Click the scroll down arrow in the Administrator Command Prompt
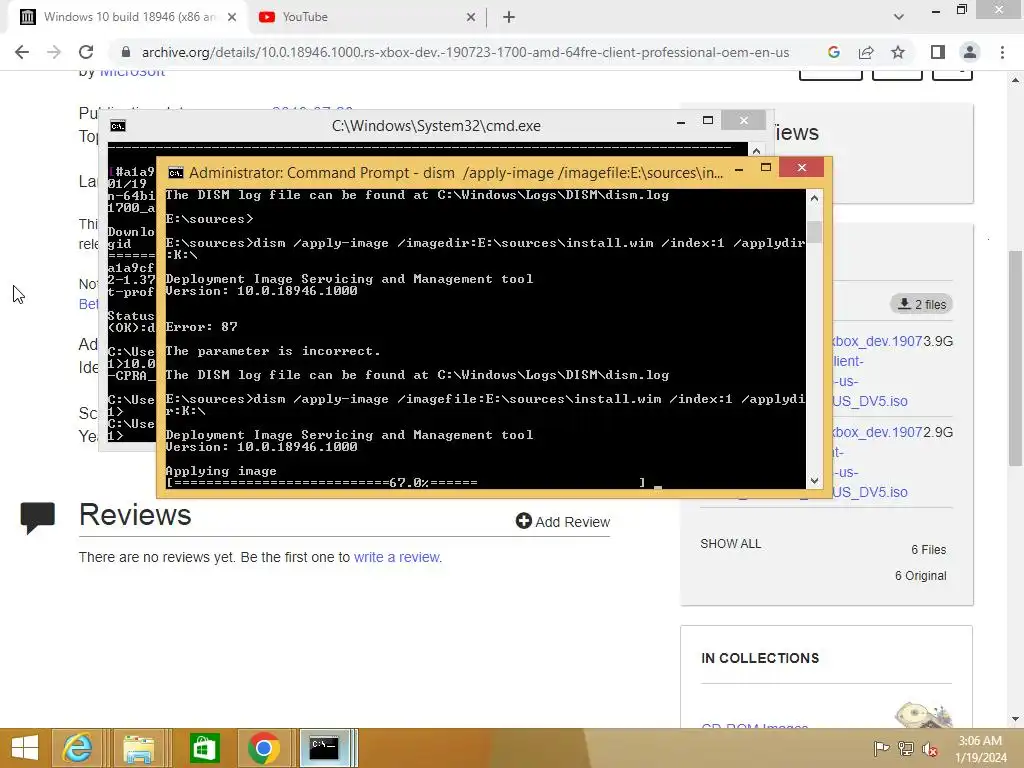Screen dimensions: 1024x768 pyautogui.click(x=814, y=481)
